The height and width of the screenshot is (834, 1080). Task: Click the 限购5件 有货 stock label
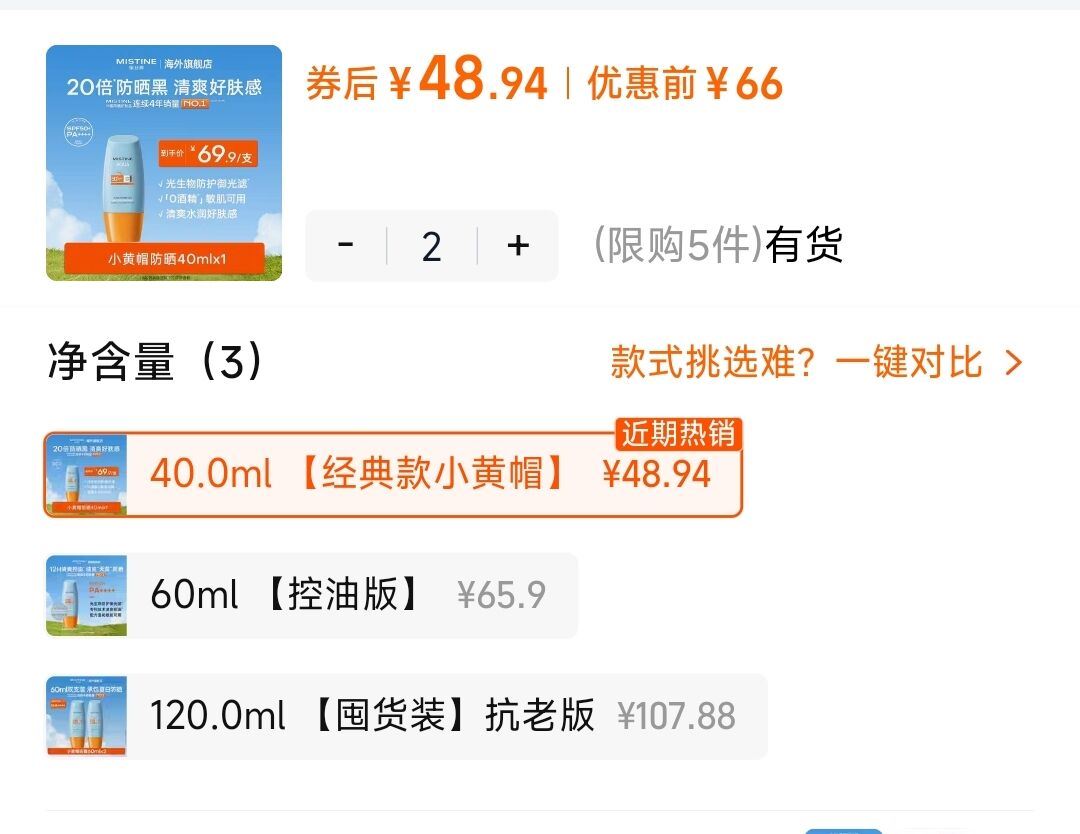[x=718, y=245]
